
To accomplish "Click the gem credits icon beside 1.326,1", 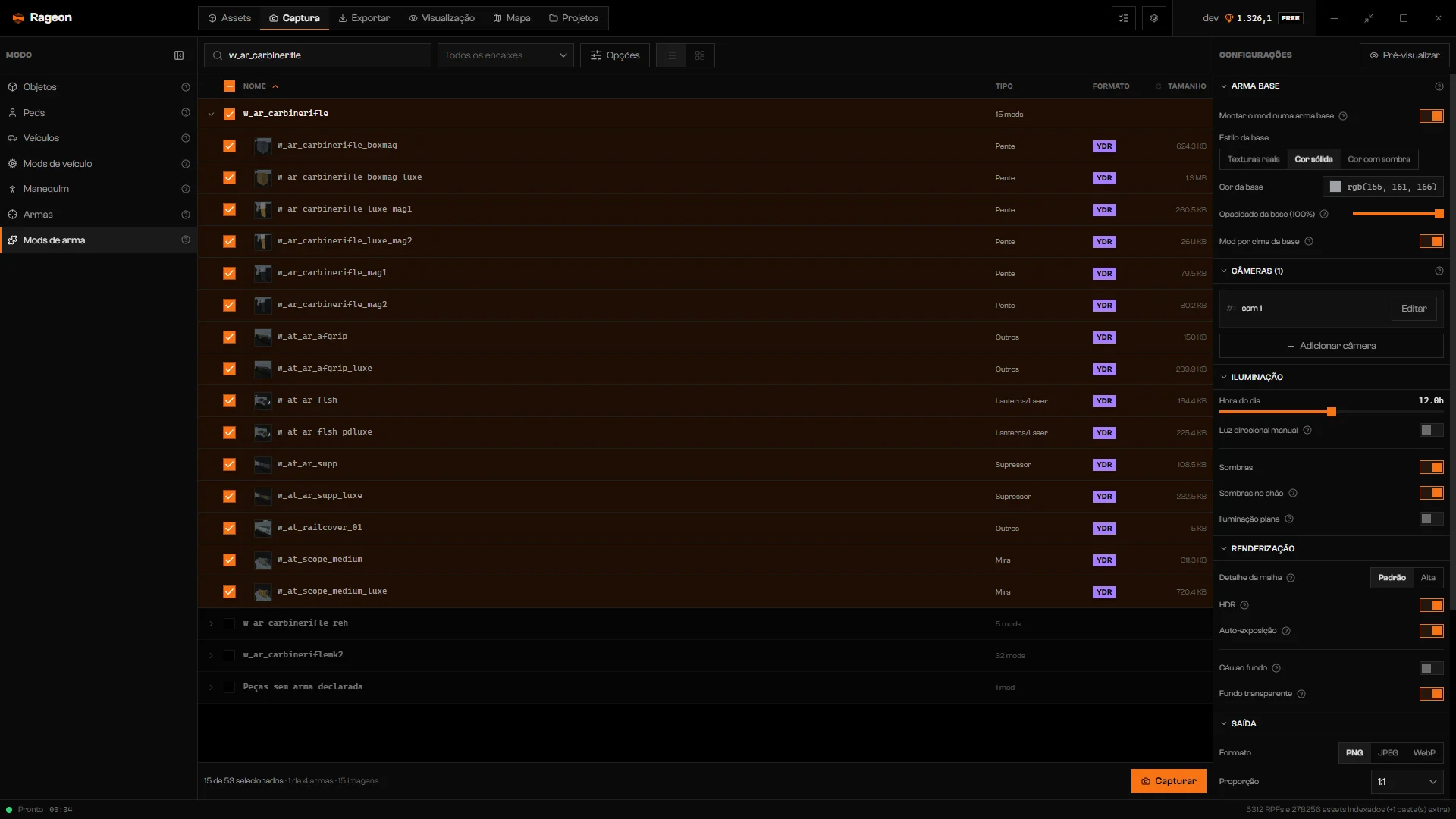I will 1229,18.
